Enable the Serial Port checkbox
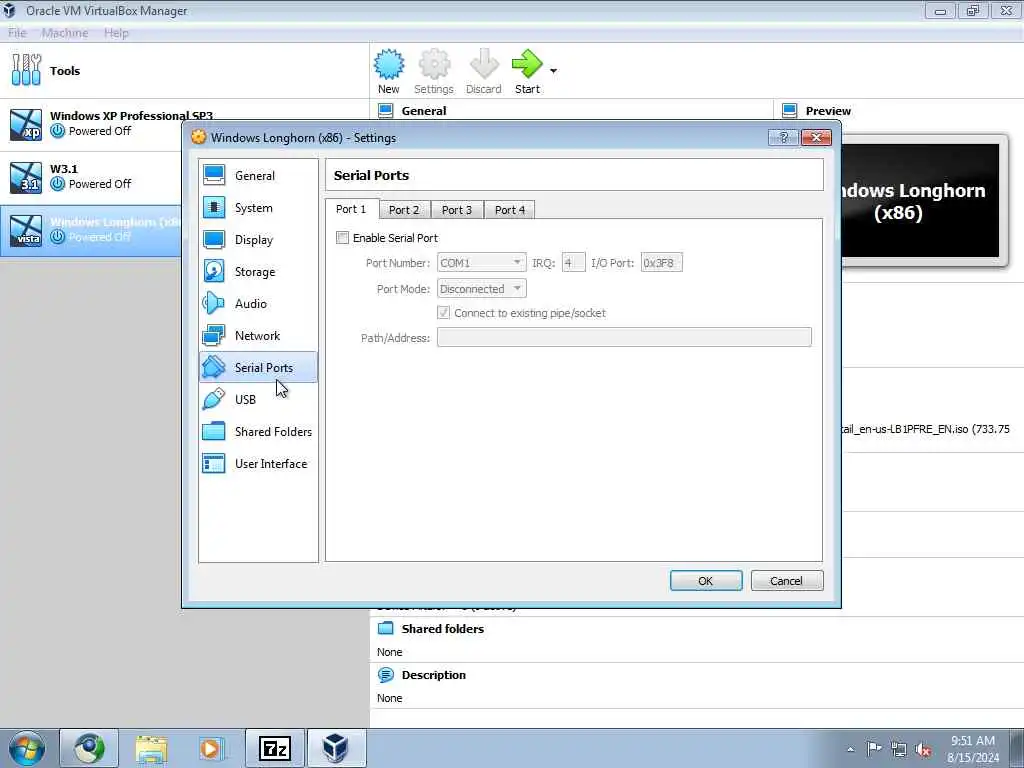This screenshot has width=1024, height=768. (342, 238)
